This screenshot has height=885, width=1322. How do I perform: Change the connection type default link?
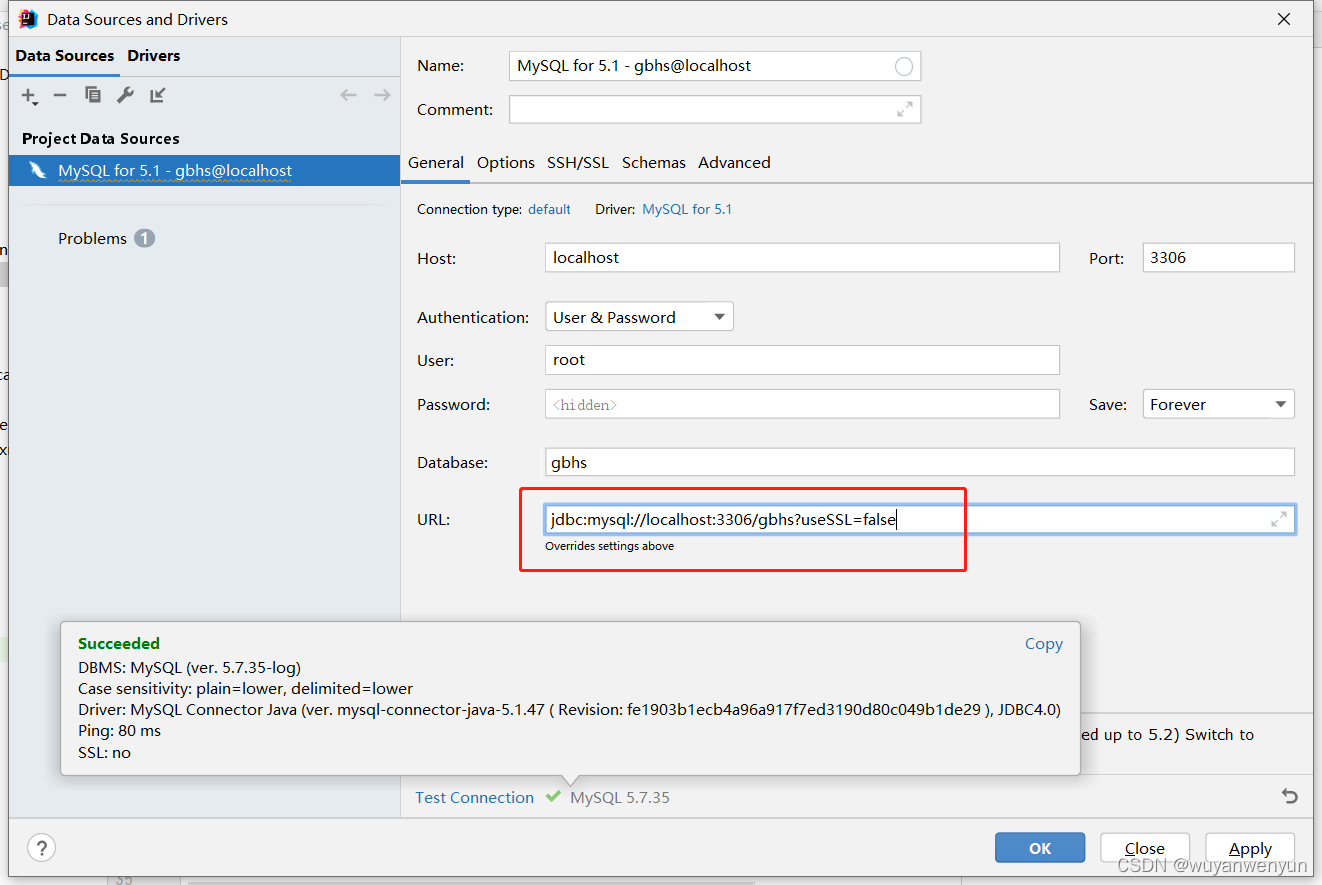(549, 209)
